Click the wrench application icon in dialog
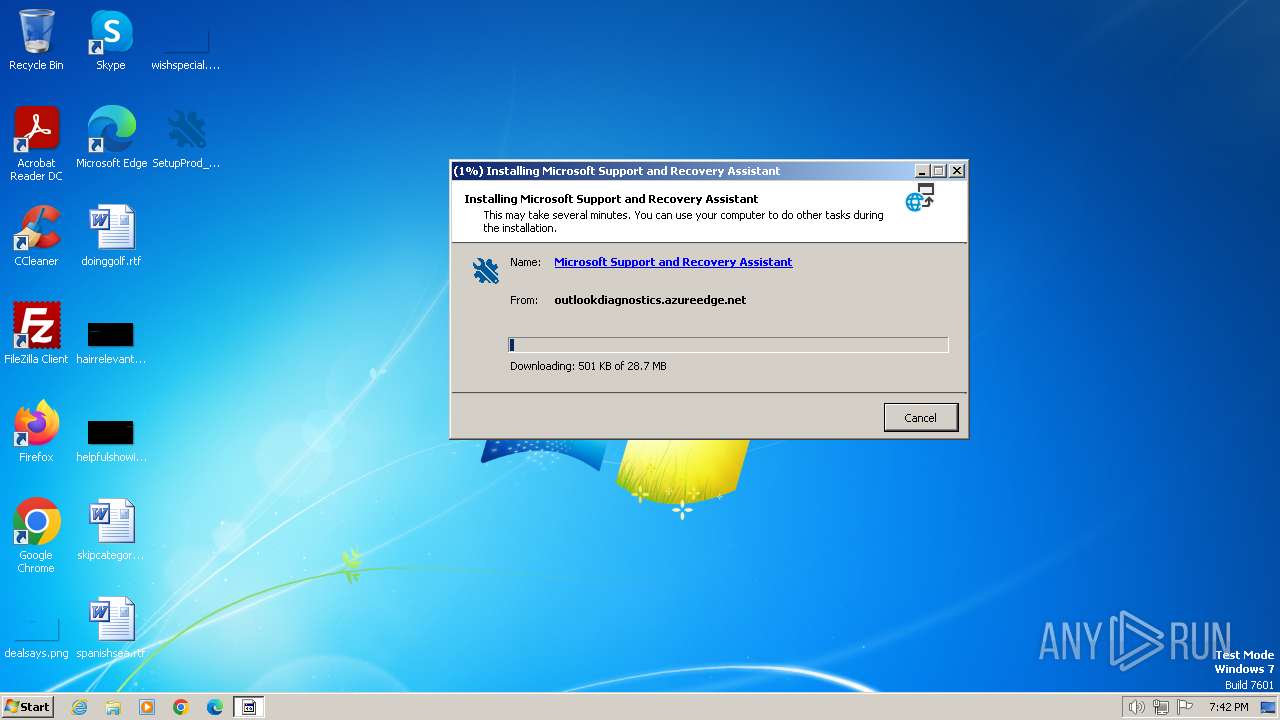Viewport: 1280px width, 720px height. click(x=485, y=270)
